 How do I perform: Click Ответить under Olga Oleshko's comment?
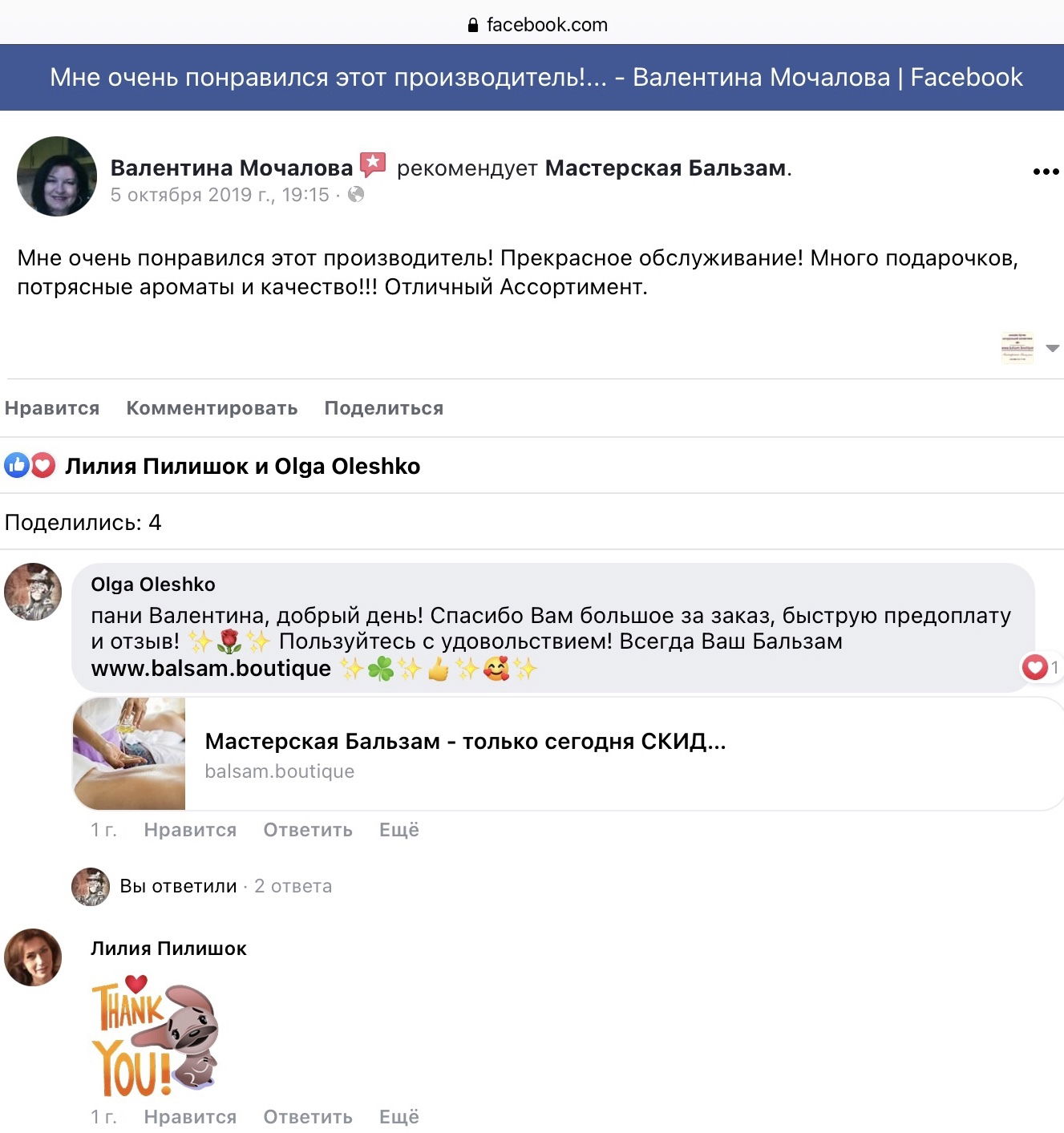[308, 830]
